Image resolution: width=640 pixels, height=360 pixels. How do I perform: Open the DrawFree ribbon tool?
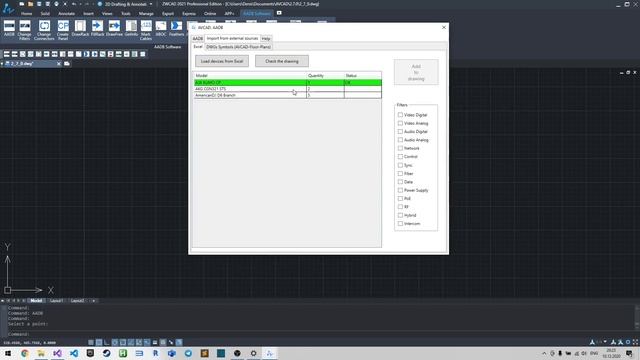114,28
